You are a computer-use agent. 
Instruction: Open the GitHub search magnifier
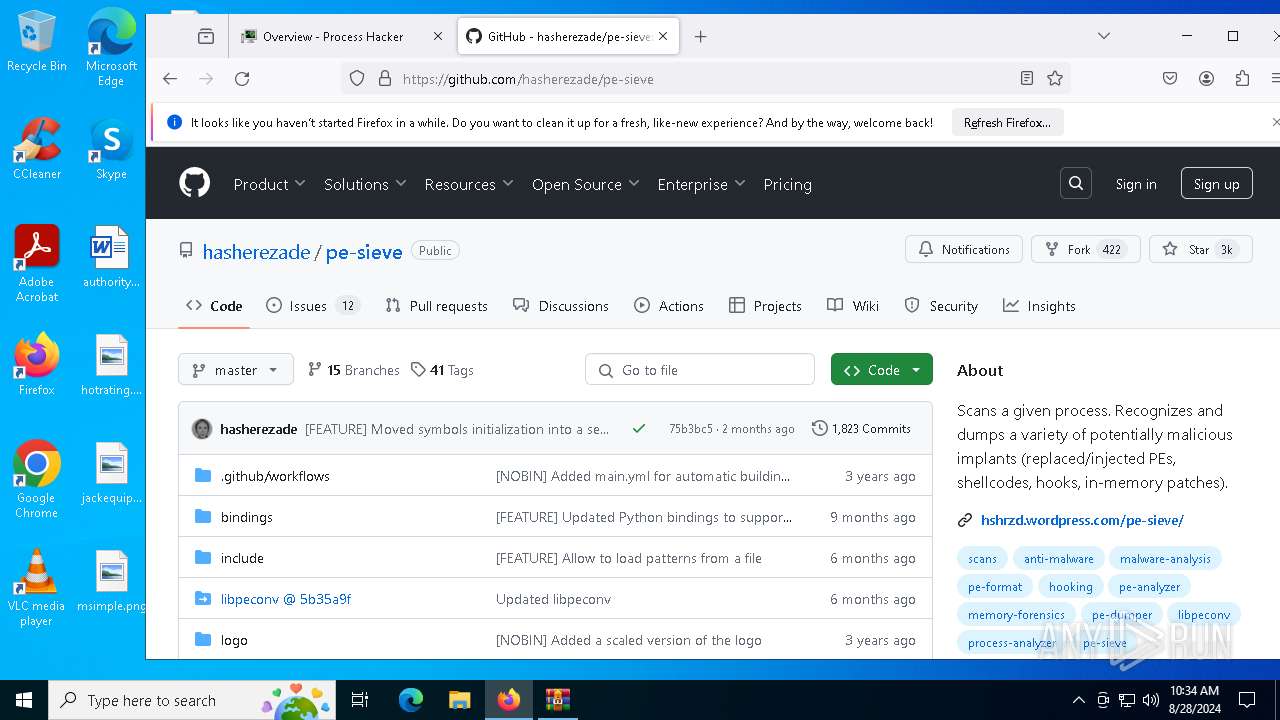pos(1076,183)
